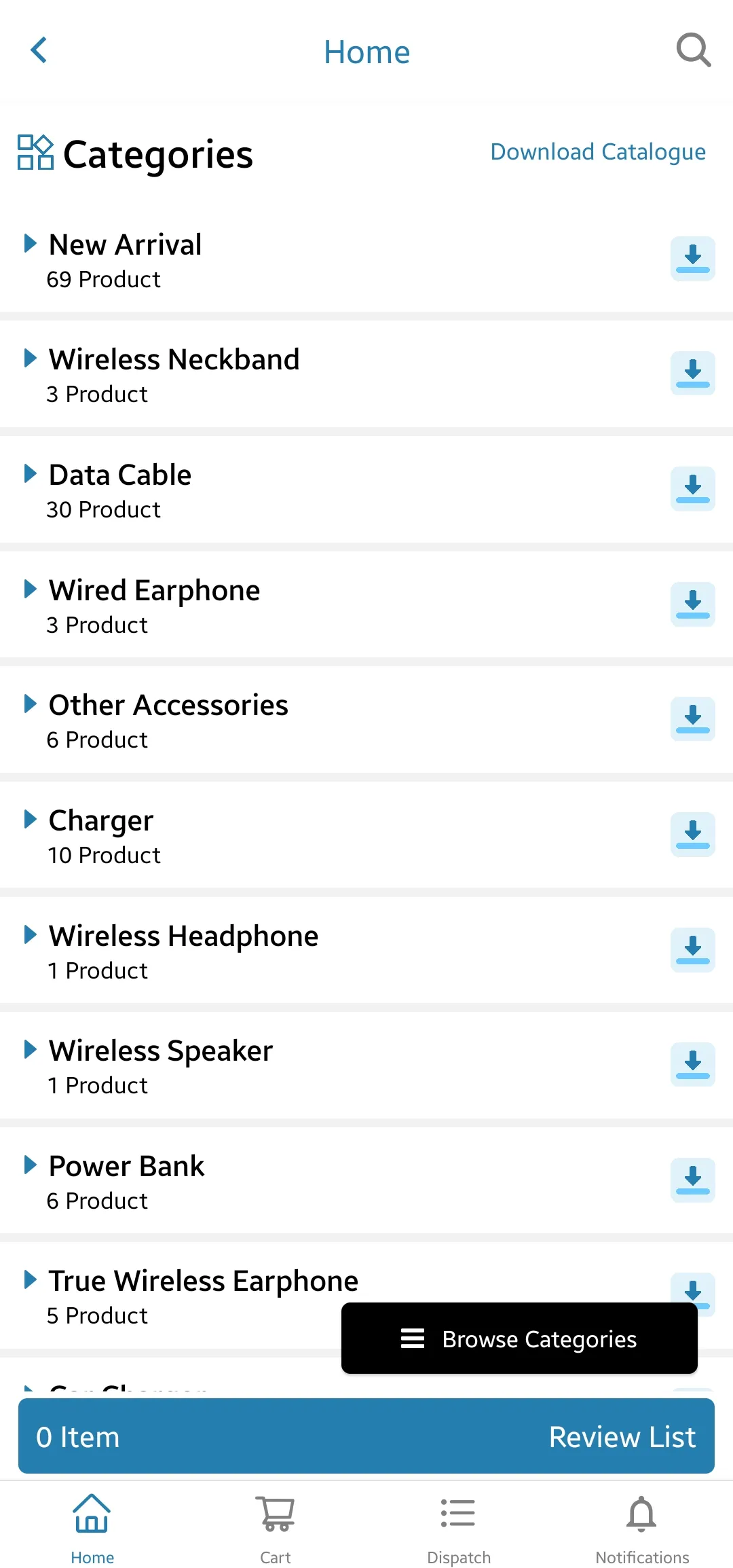Expand the Wireless Neckband category arrow
Screen dimensions: 733x1568
30,358
